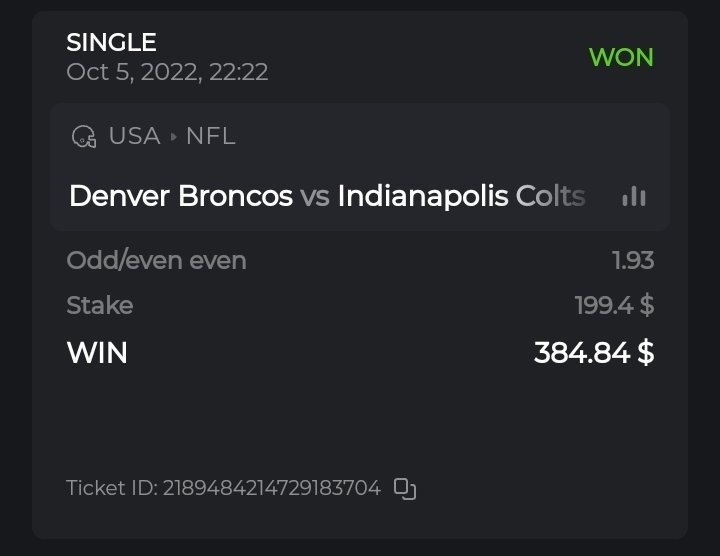
Task: Click the Odd/even even market label
Action: click(156, 261)
